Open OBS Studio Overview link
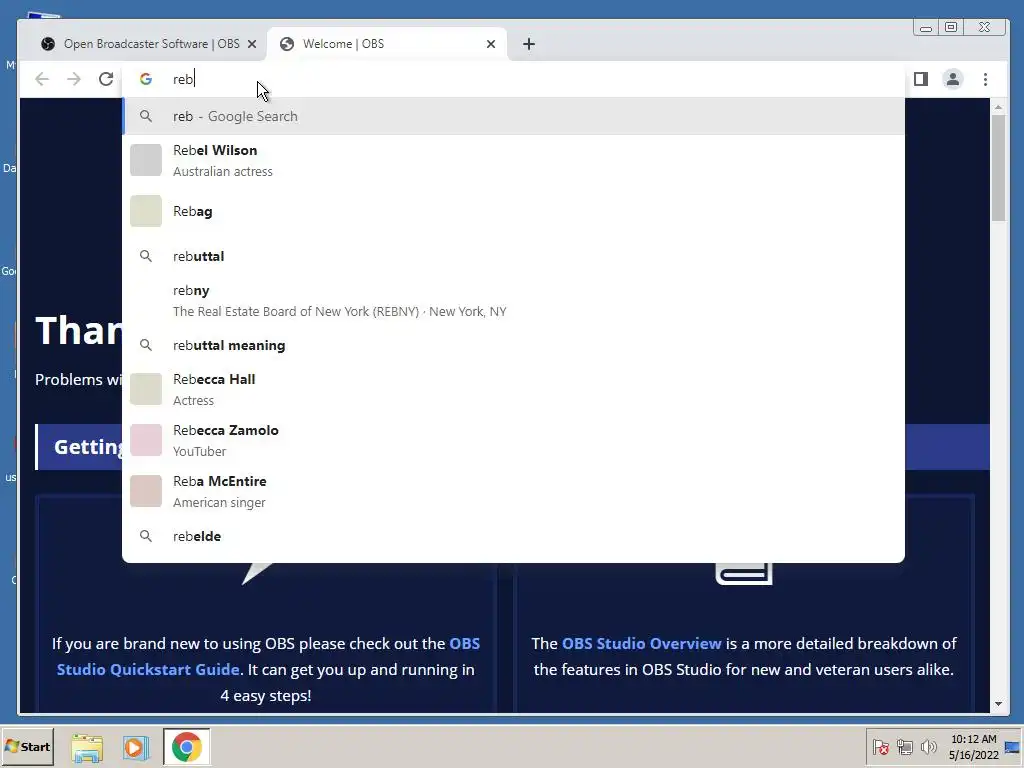 [641, 643]
